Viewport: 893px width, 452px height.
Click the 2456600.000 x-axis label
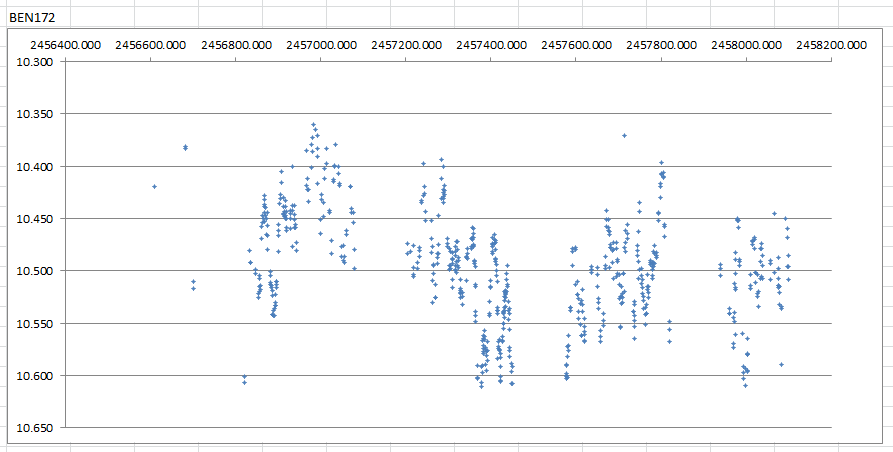coord(150,45)
